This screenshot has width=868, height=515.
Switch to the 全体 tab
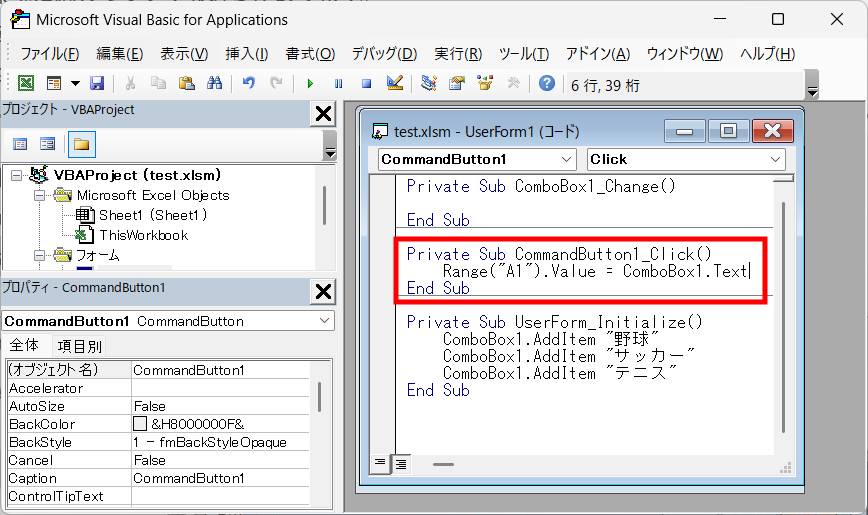click(x=24, y=346)
